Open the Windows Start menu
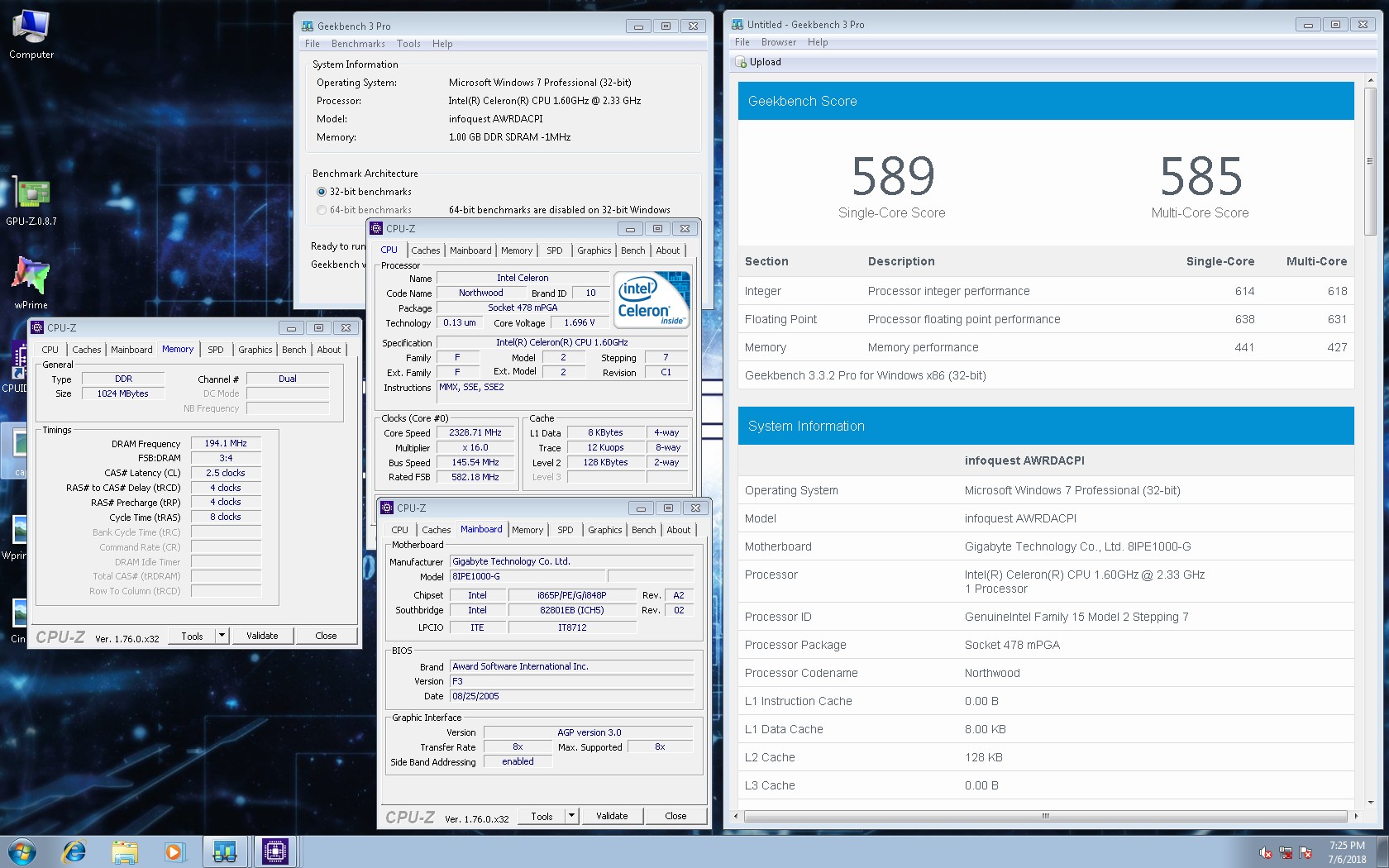The image size is (1389, 868). [21, 851]
